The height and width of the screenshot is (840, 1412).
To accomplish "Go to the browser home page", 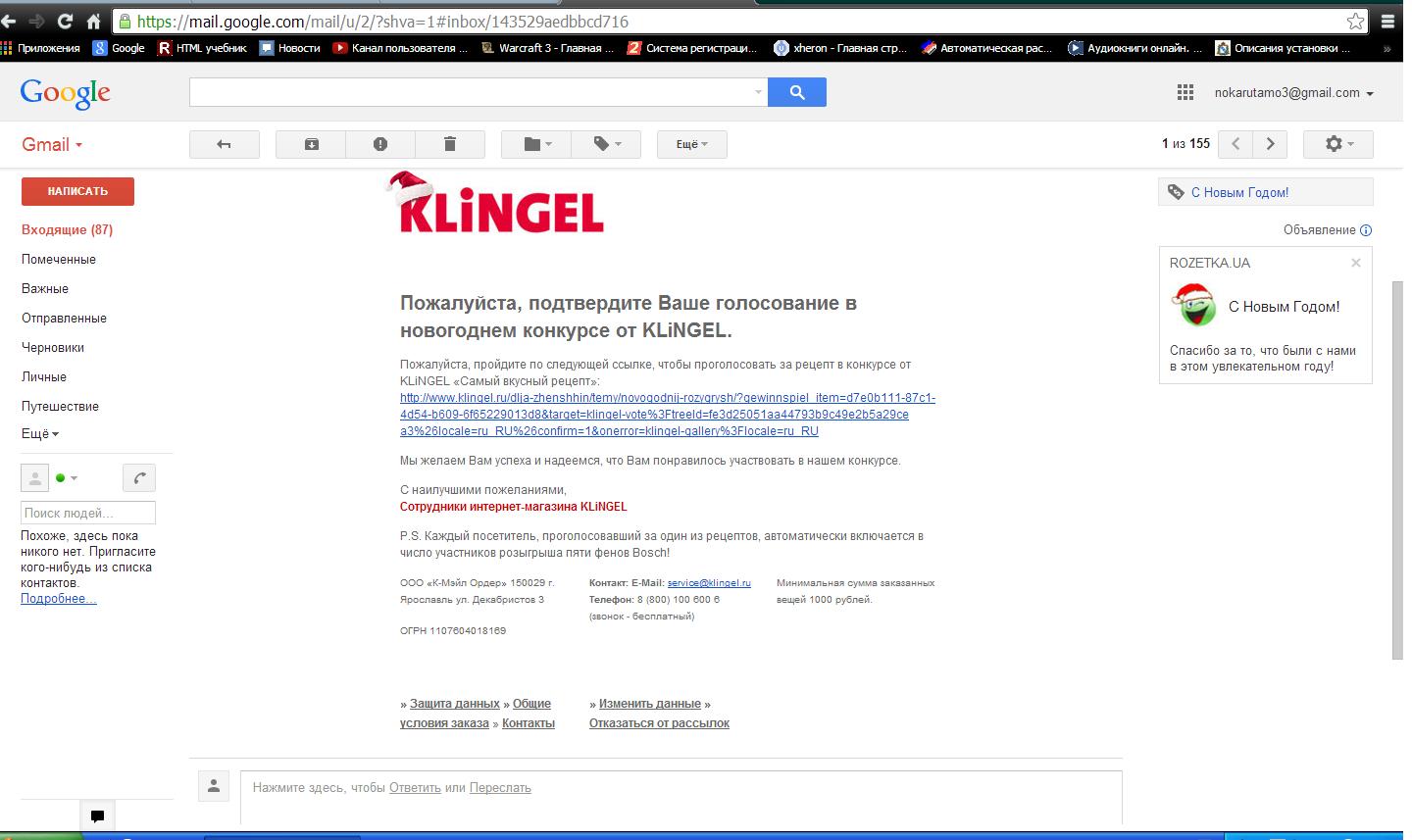I will point(94,21).
